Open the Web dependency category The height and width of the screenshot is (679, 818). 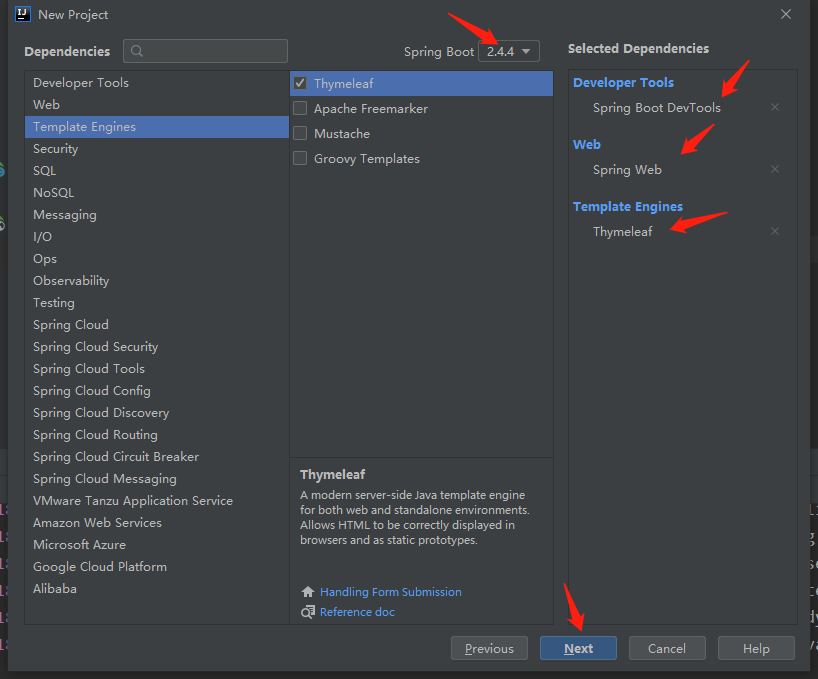point(157,104)
